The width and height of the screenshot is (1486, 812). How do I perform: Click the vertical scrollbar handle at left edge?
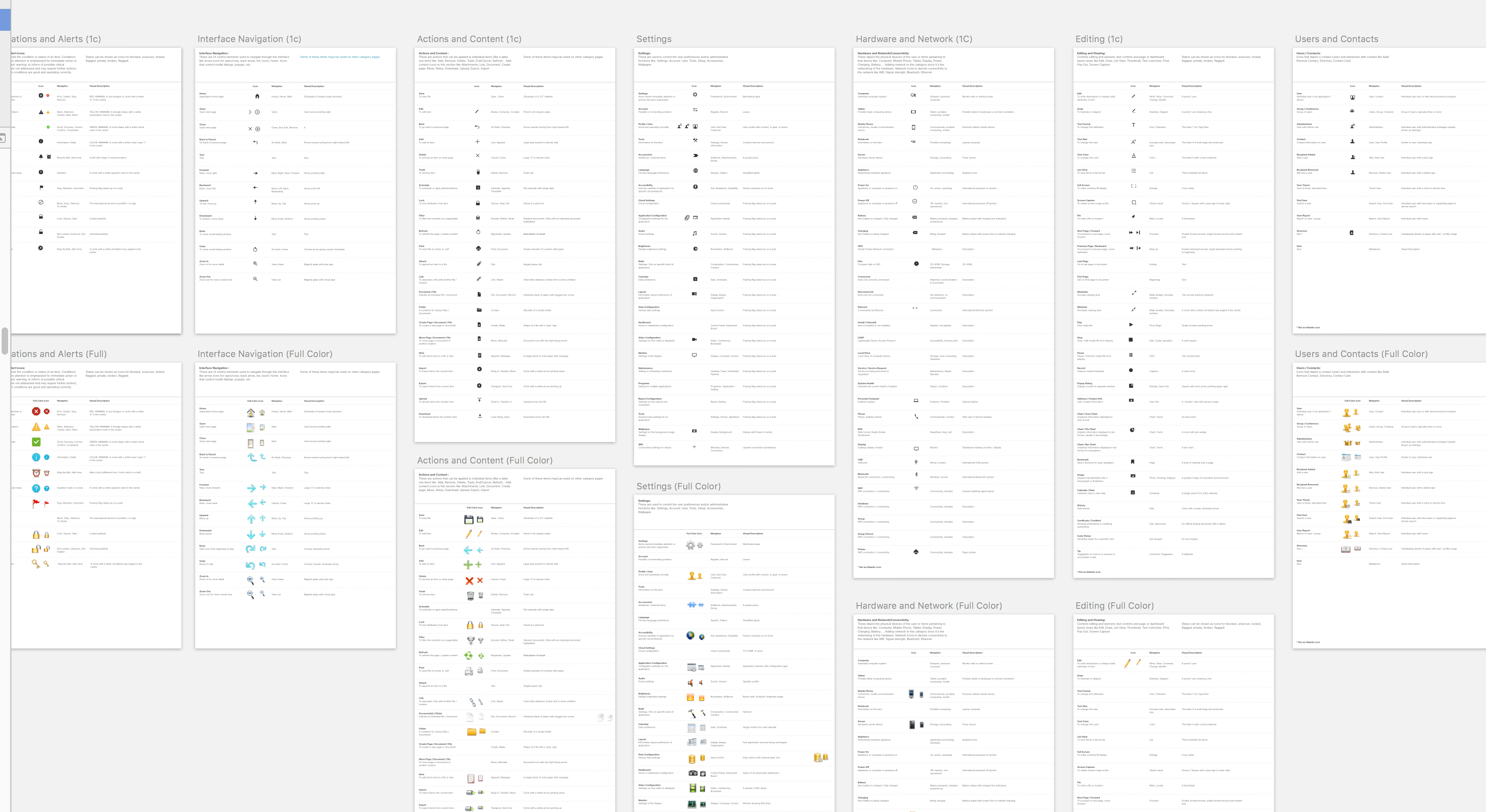(x=4, y=341)
